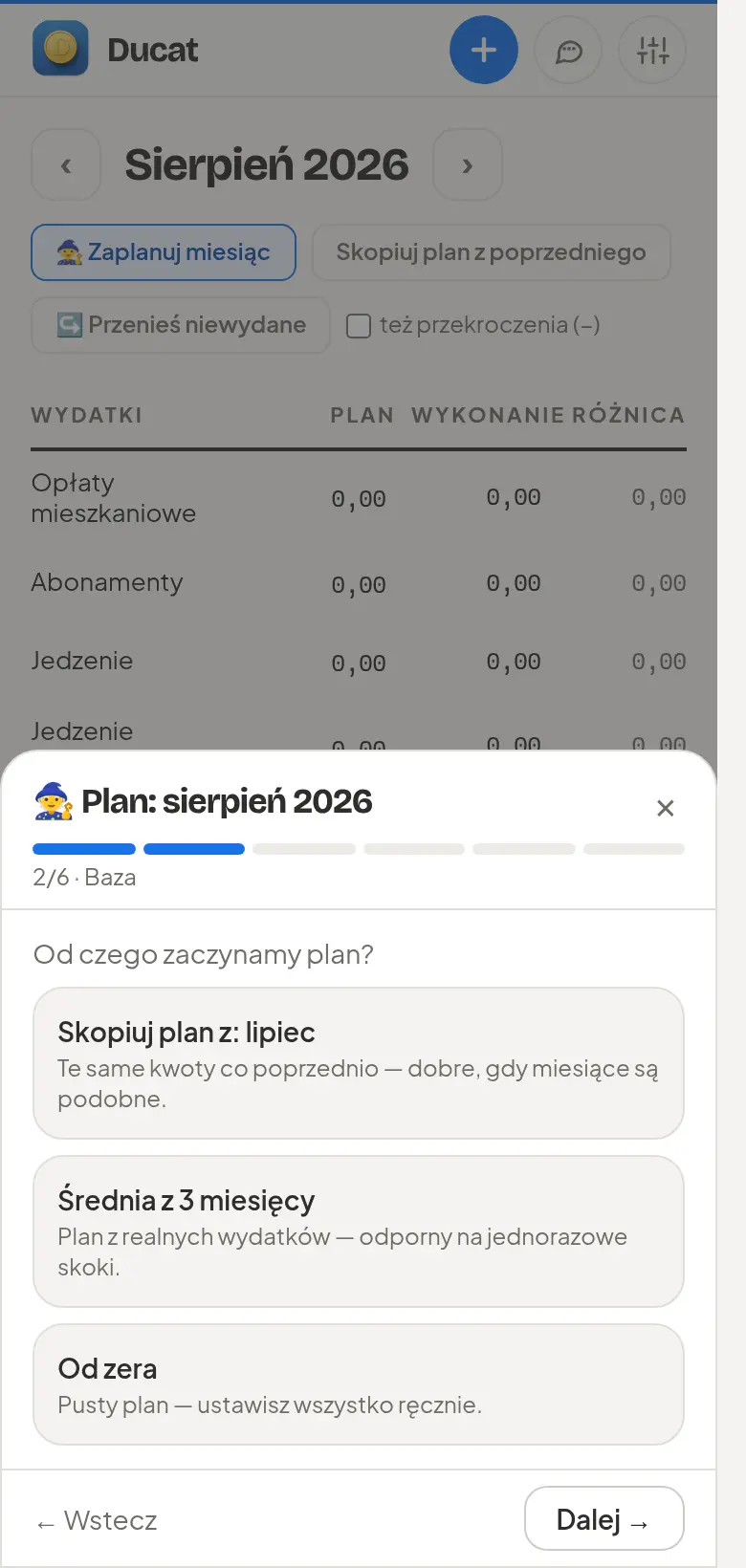Open the chat bubble icon
746x1568 pixels.
569,50
